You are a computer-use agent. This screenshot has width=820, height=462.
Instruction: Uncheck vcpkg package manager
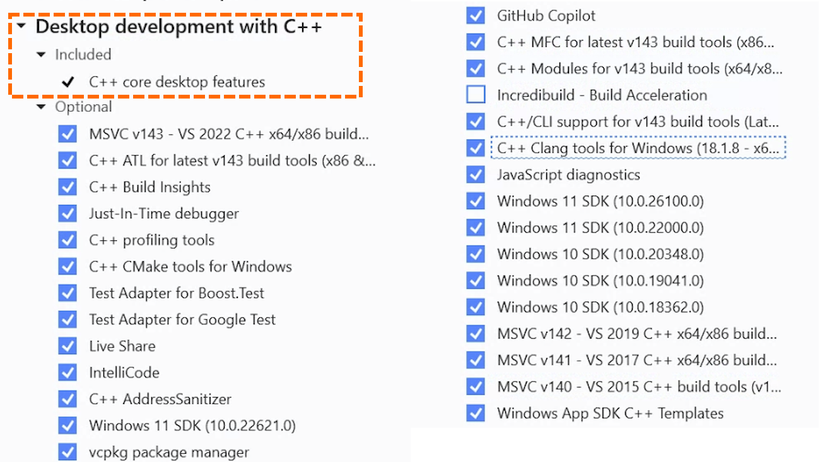[x=67, y=452]
